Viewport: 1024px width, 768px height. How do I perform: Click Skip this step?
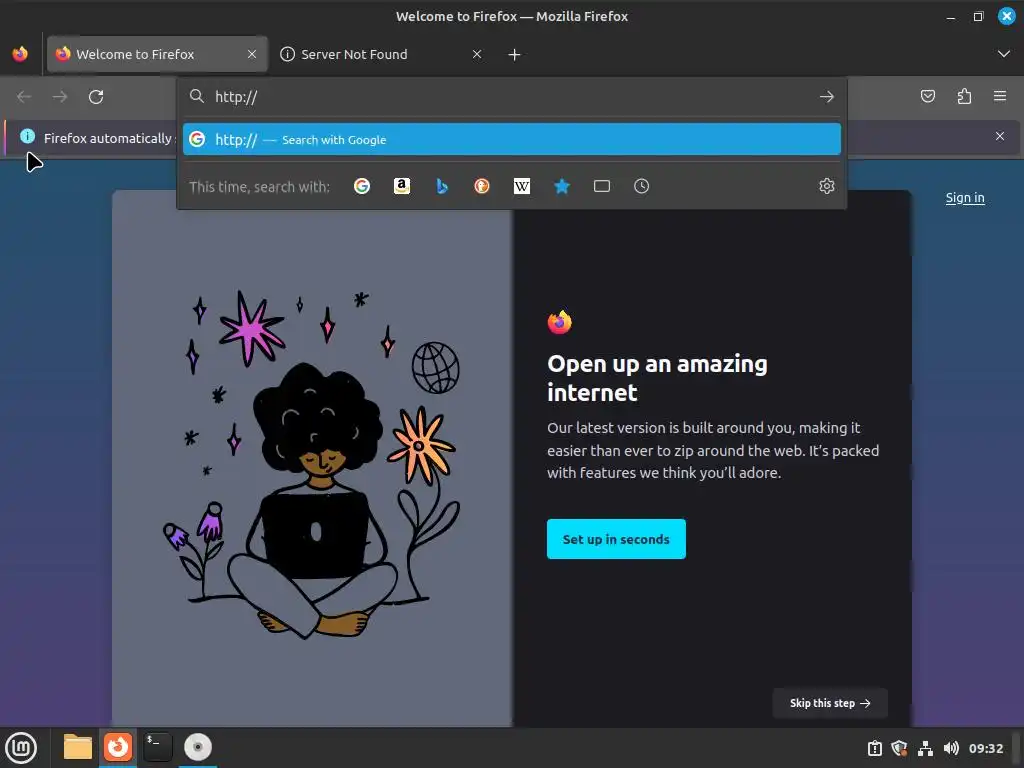pyautogui.click(x=830, y=703)
